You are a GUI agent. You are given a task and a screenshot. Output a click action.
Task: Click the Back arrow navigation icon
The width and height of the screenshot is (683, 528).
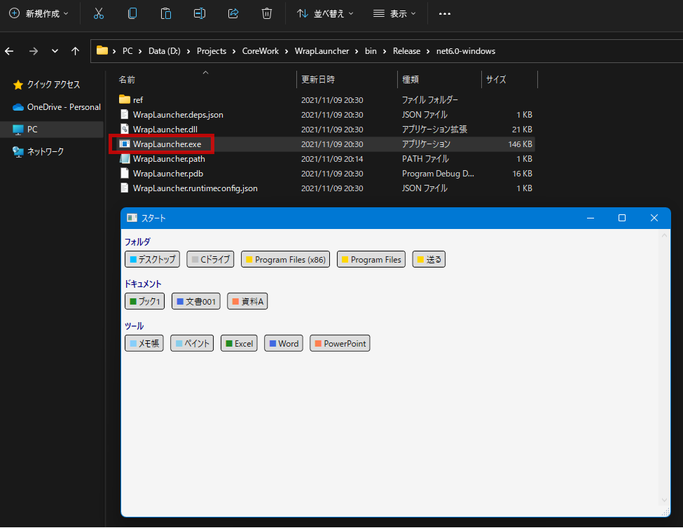coord(11,51)
